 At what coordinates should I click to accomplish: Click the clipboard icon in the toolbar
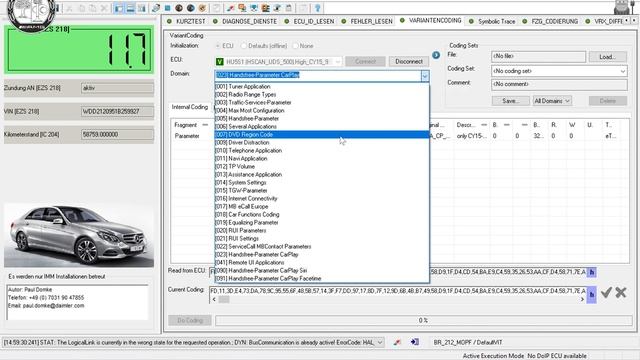289,8
